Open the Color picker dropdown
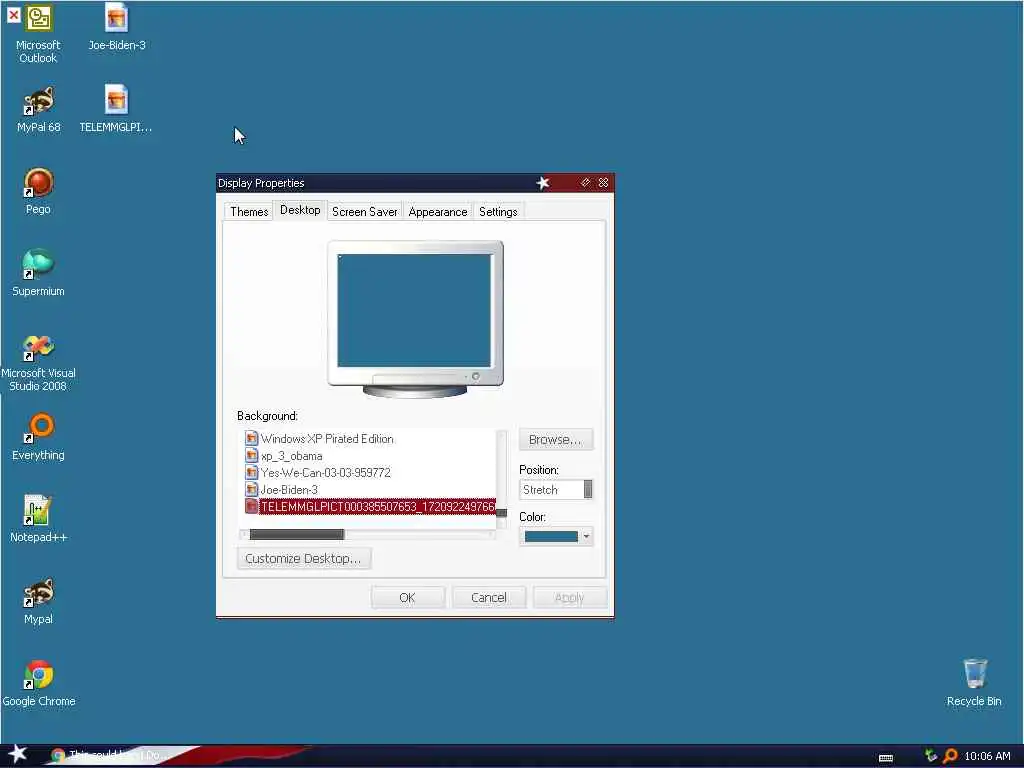 point(556,537)
